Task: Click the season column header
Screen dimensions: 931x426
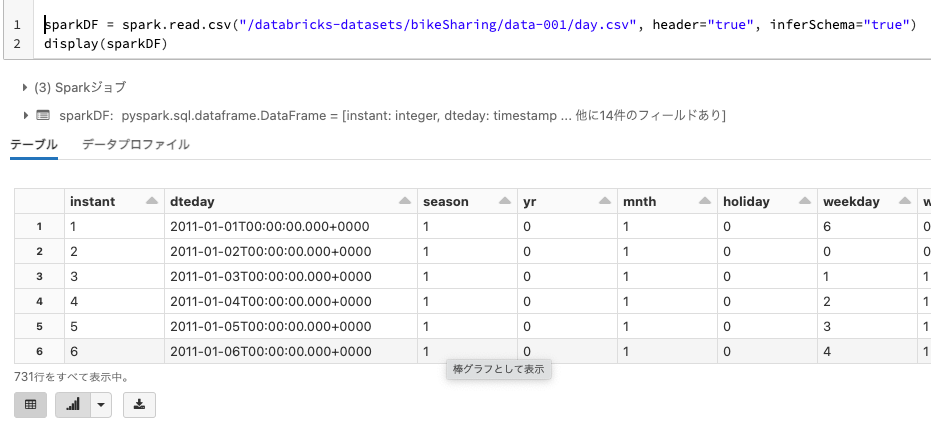Action: [467, 201]
